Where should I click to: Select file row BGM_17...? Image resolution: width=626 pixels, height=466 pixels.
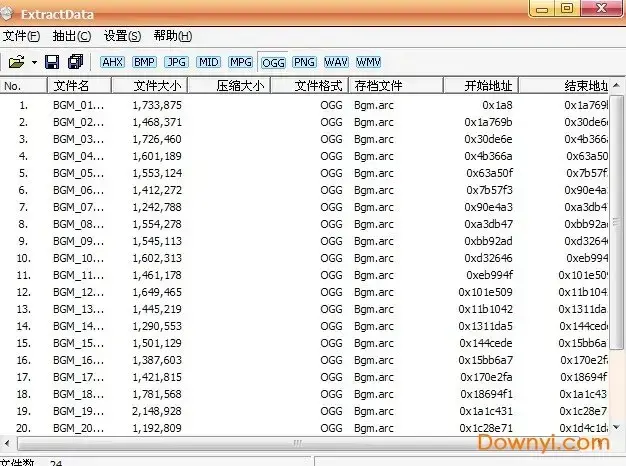tap(304, 377)
